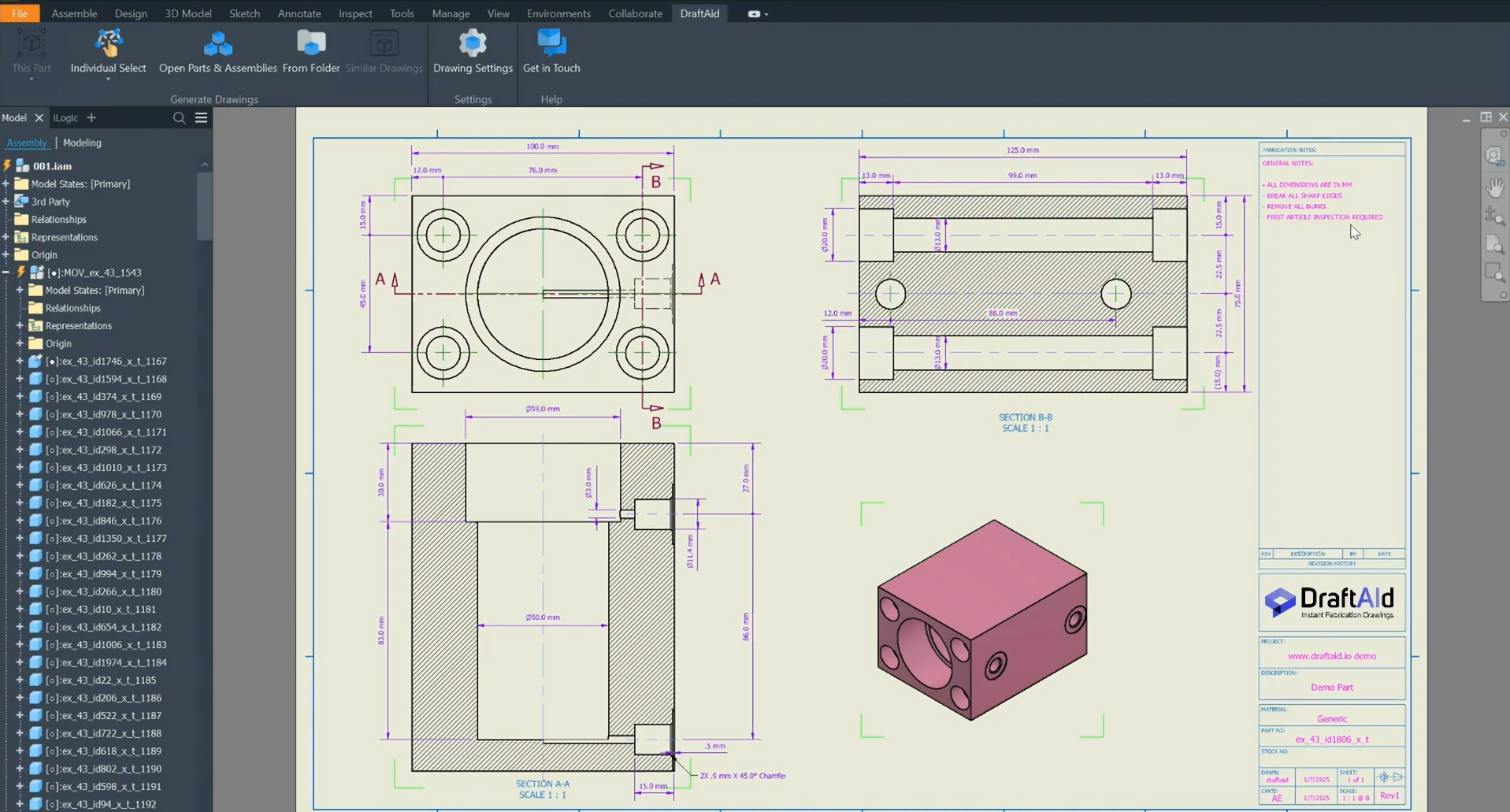Viewport: 1510px width, 812px height.
Task: Click the orange File button
Action: [20, 14]
